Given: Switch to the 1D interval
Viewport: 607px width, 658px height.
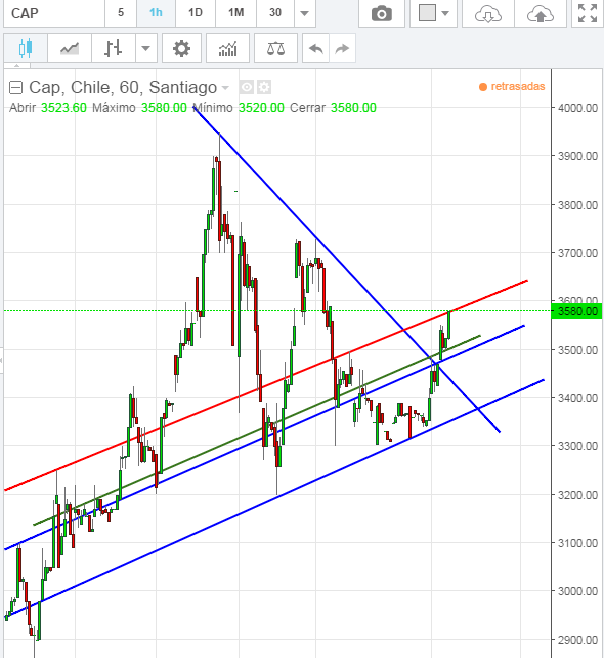Looking at the screenshot, I should pyautogui.click(x=195, y=13).
